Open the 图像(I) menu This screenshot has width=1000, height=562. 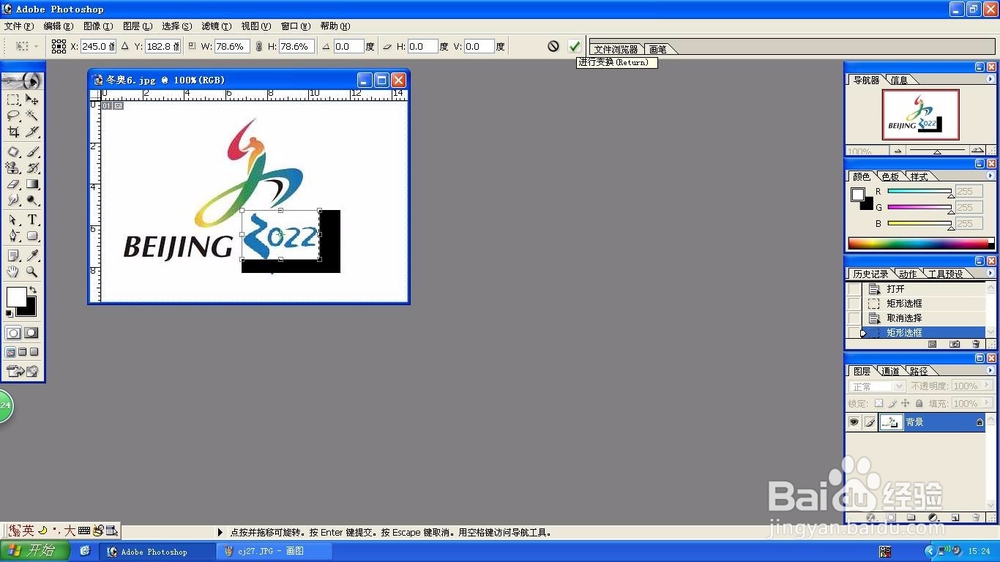98,26
